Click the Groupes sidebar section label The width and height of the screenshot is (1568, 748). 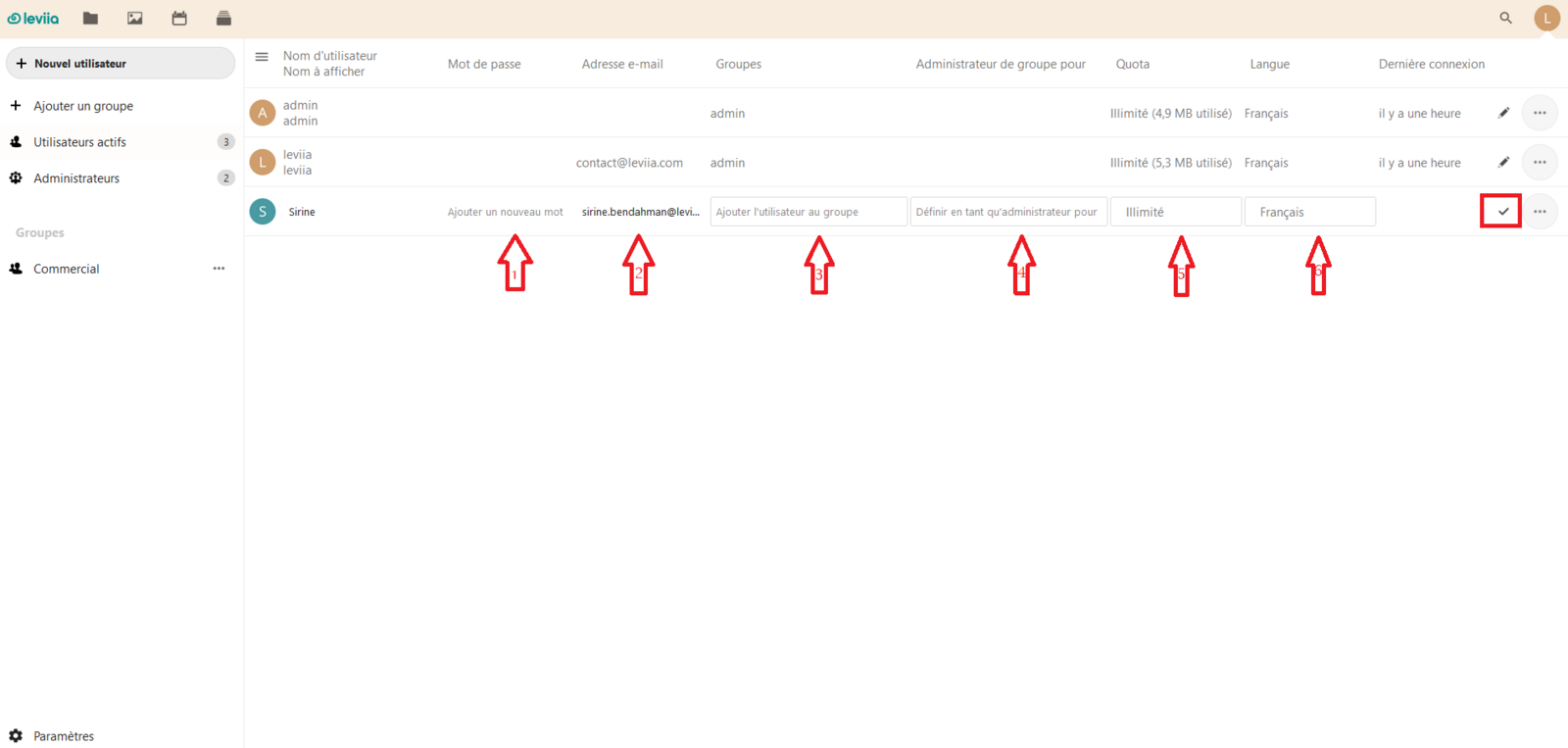click(x=39, y=232)
